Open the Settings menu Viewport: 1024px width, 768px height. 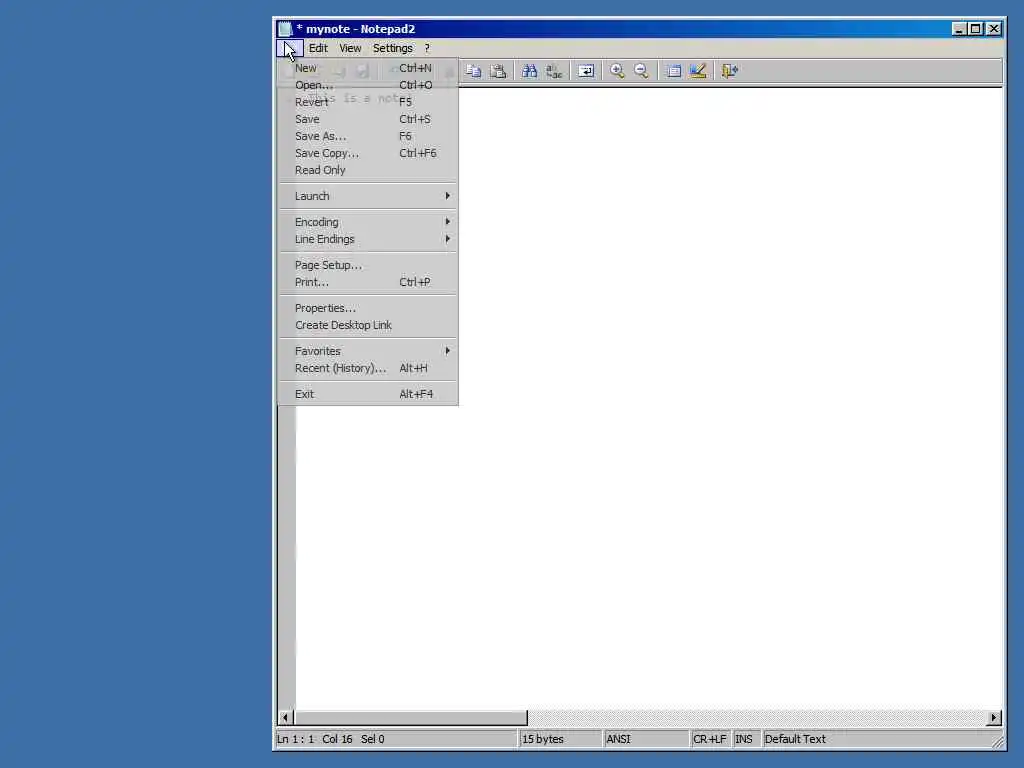pos(392,48)
